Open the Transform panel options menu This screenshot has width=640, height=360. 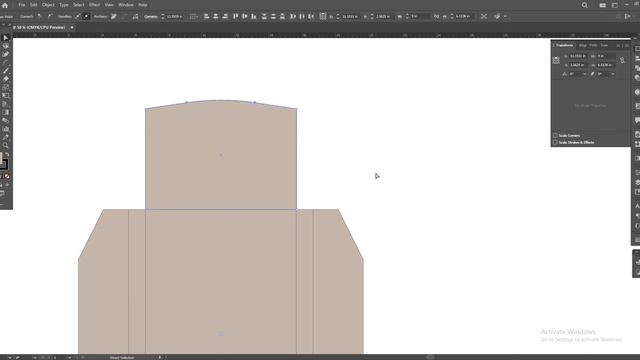coord(627,45)
